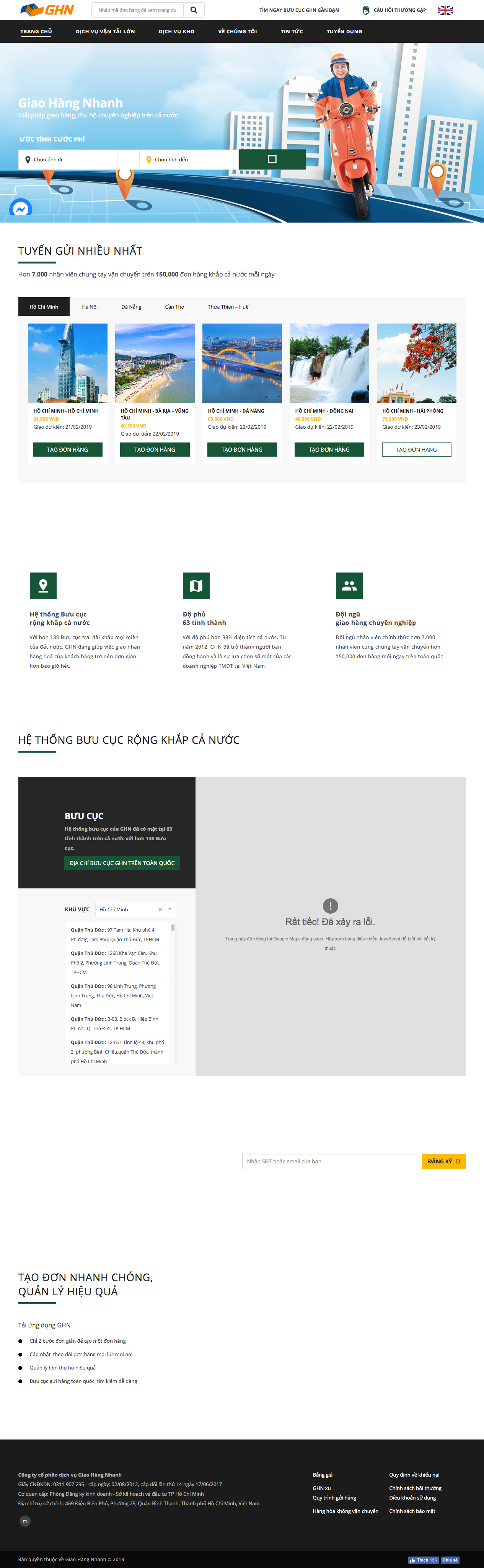The height and width of the screenshot is (1568, 484).
Task: Click the map icon above 'Độ phủ 63 tỉnh thành'
Action: 196,586
